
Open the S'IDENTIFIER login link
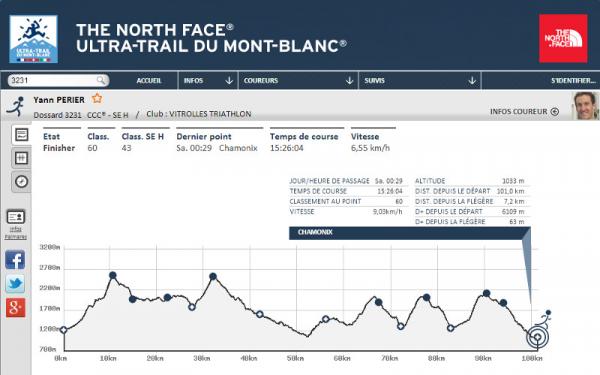click(573, 81)
